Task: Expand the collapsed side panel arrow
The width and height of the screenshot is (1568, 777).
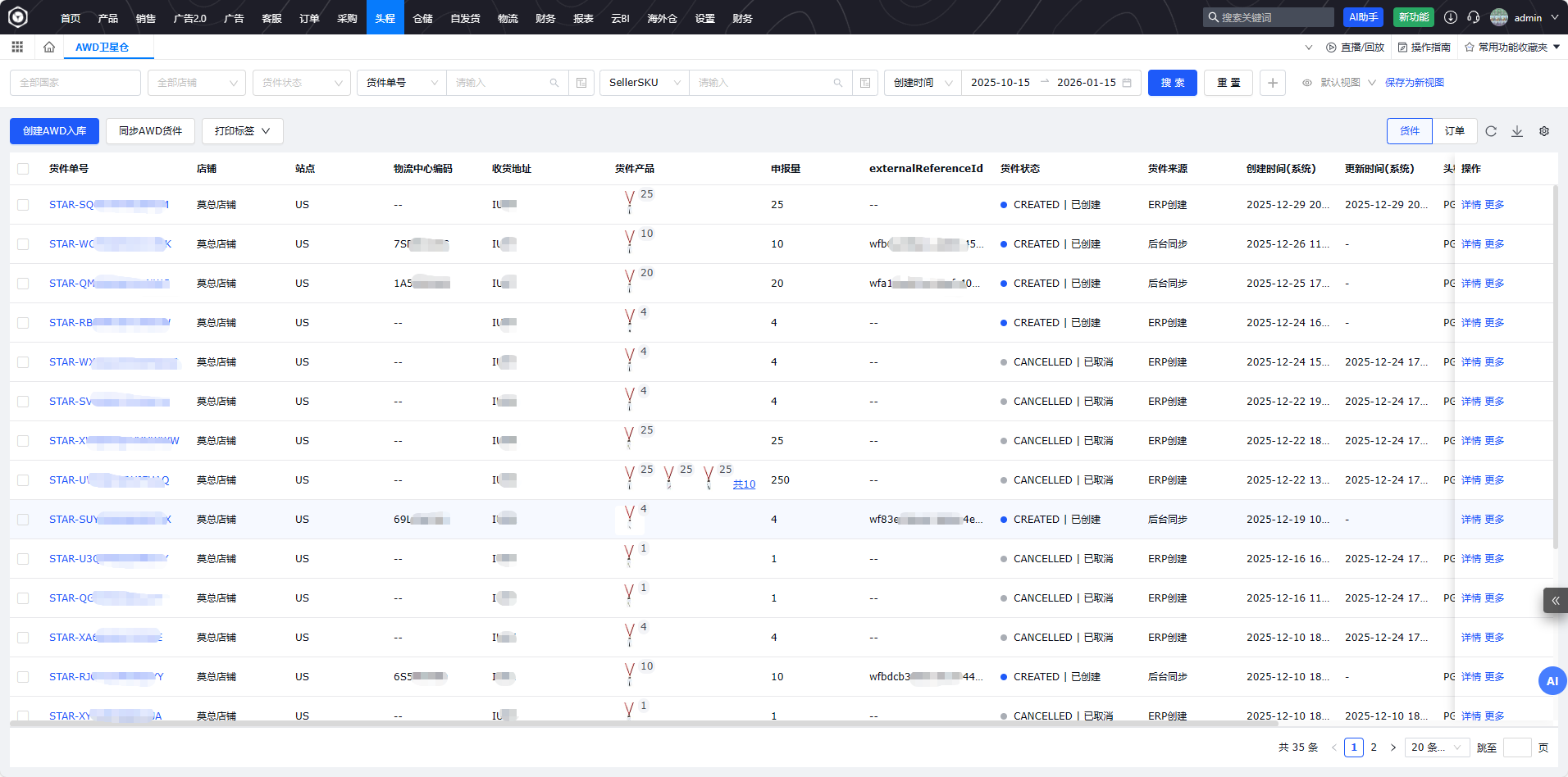Action: click(1555, 601)
